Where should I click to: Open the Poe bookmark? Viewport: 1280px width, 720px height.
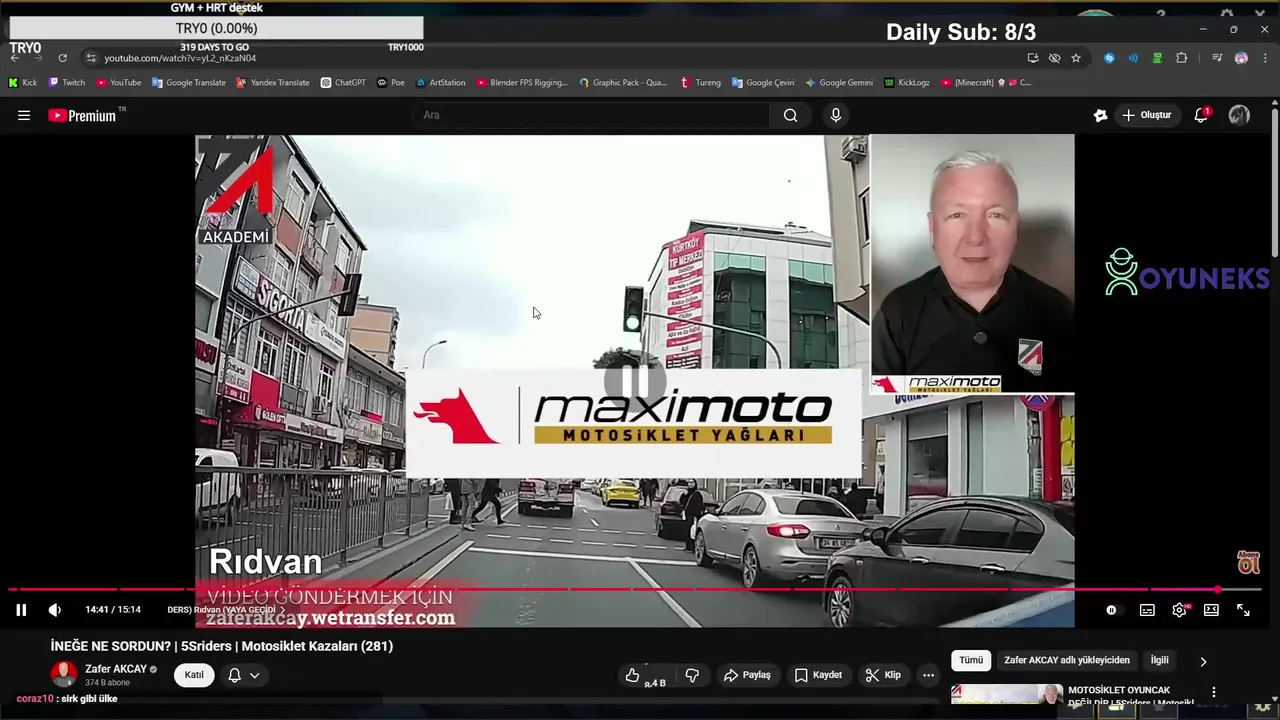tap(391, 83)
